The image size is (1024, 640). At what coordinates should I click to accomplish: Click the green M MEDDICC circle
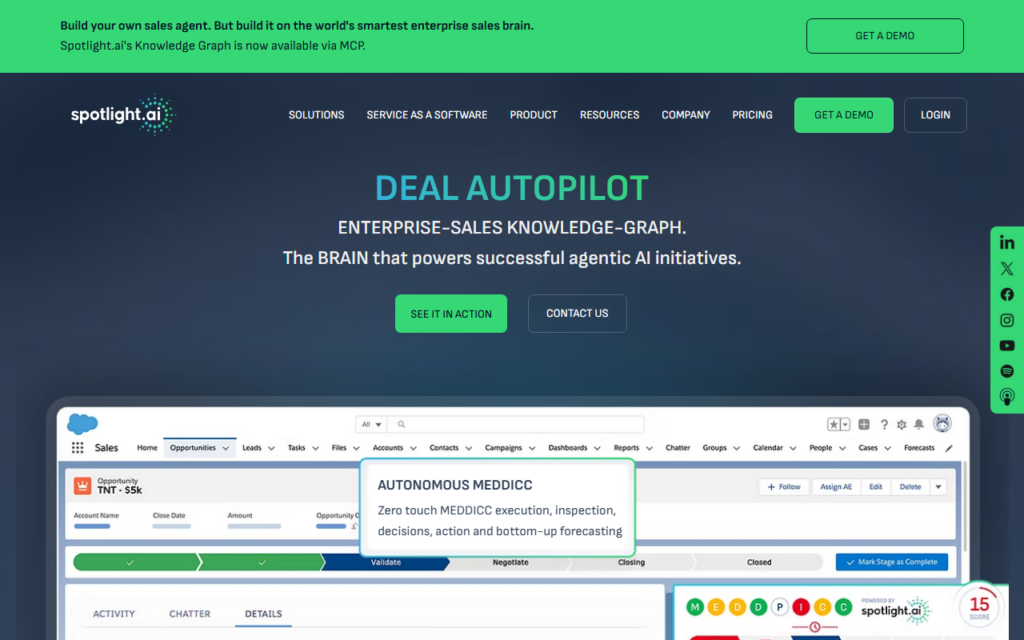tap(695, 607)
